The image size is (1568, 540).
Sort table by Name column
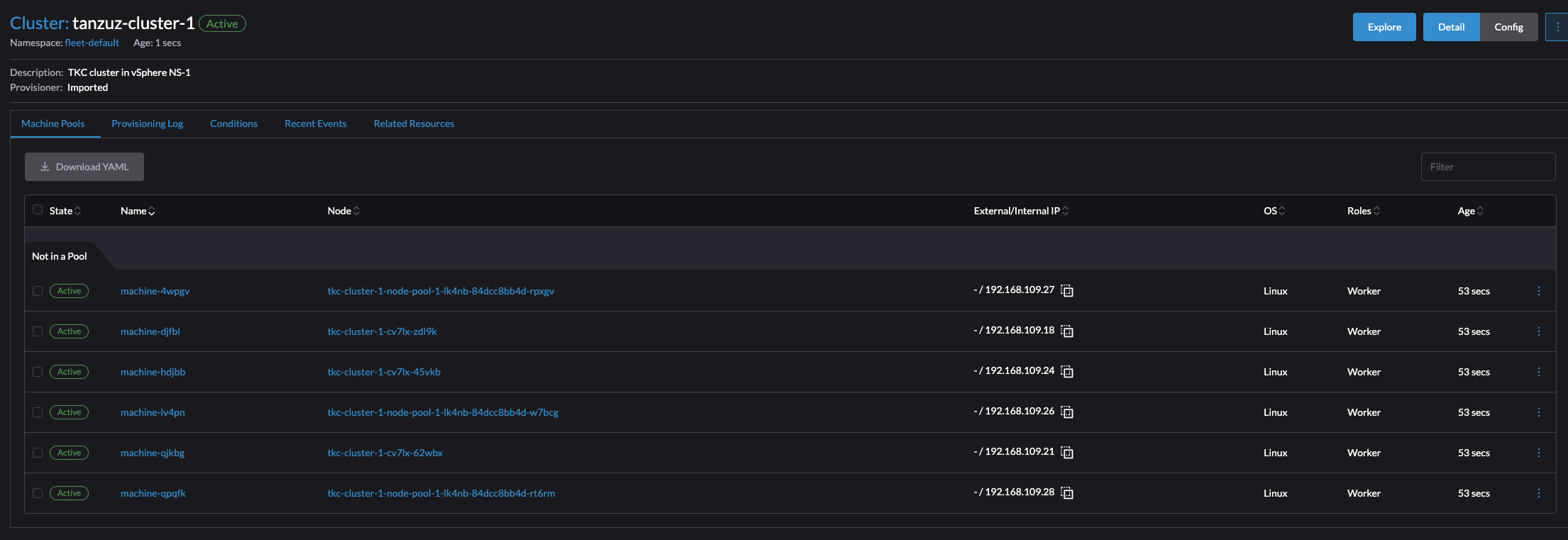click(x=138, y=211)
